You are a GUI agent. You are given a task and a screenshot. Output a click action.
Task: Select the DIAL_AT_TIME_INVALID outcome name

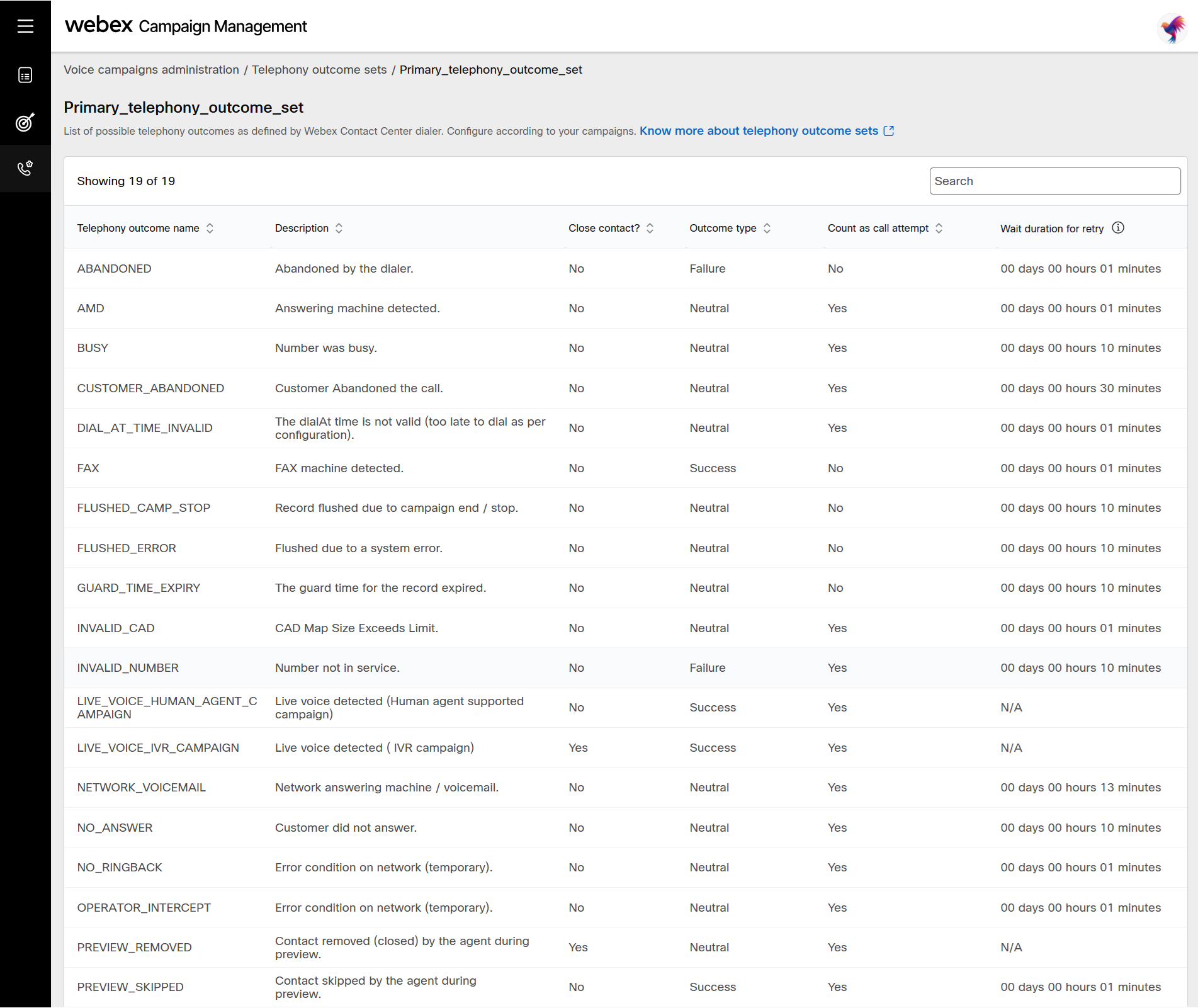click(x=145, y=428)
